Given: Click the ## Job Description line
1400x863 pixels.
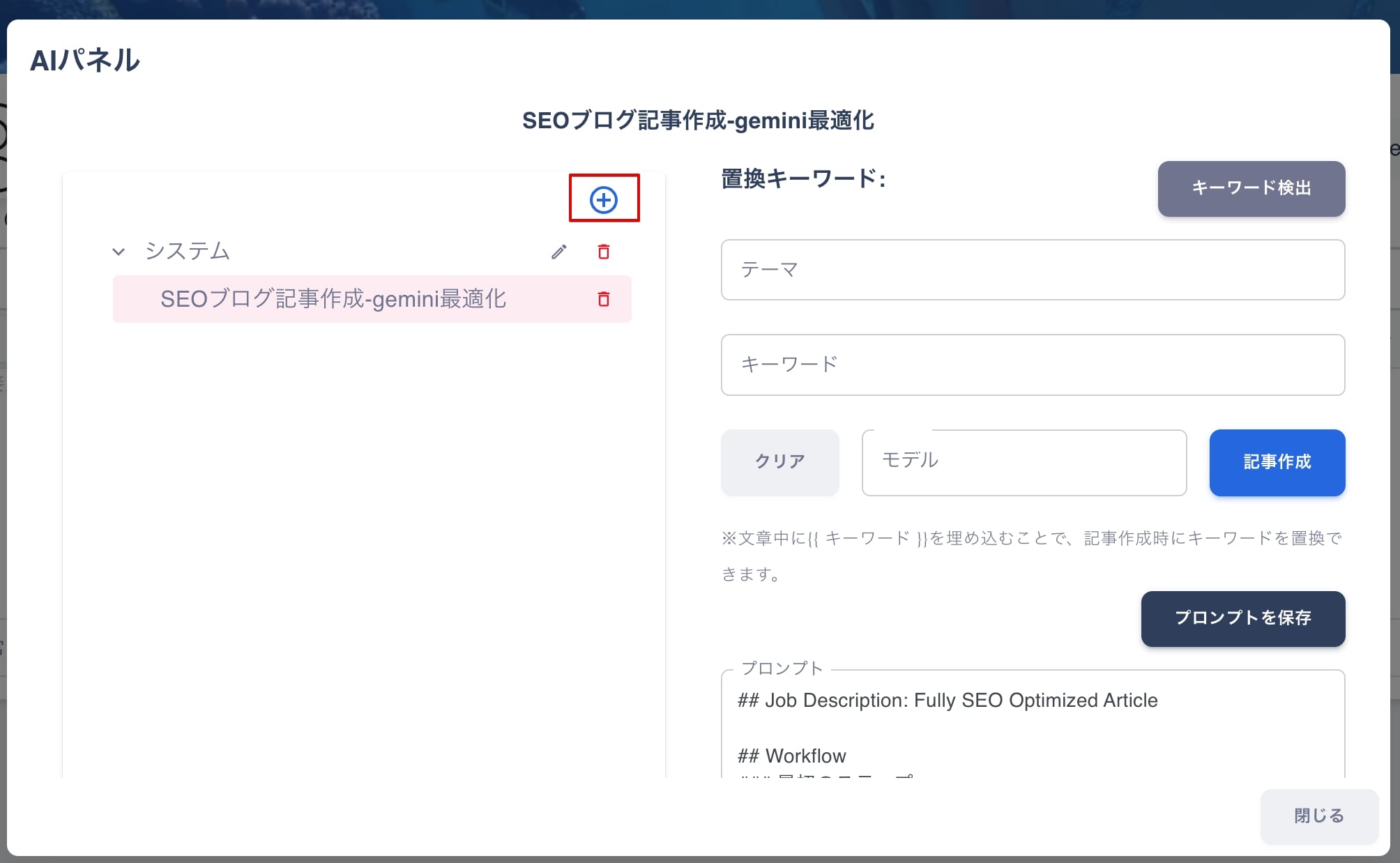Looking at the screenshot, I should 948,700.
